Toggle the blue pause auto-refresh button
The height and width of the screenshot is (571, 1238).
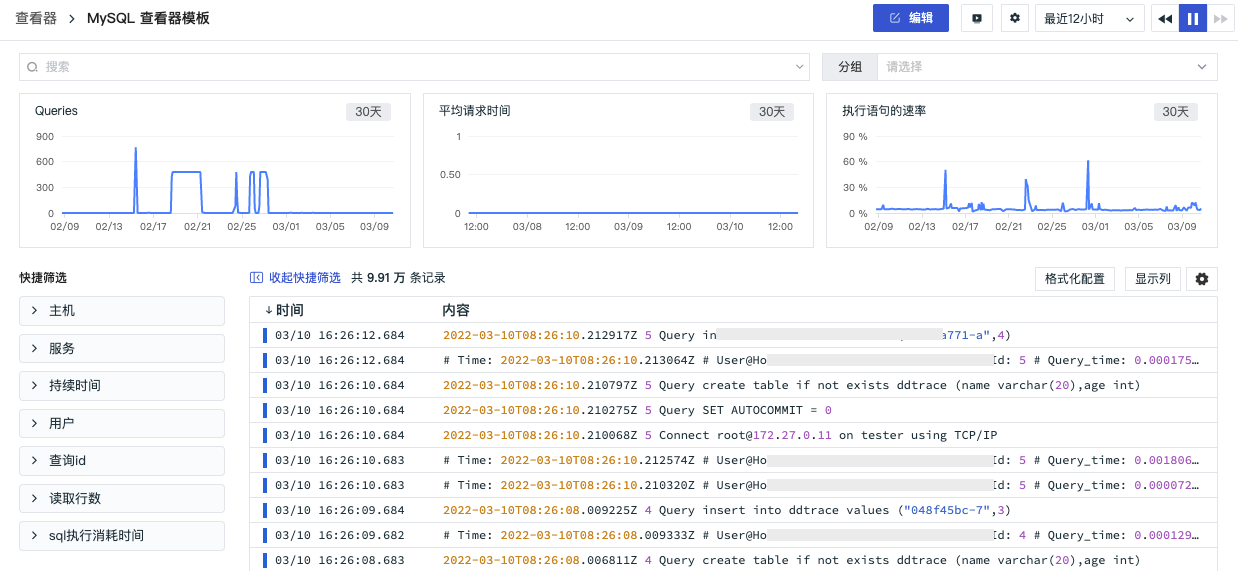click(1193, 18)
